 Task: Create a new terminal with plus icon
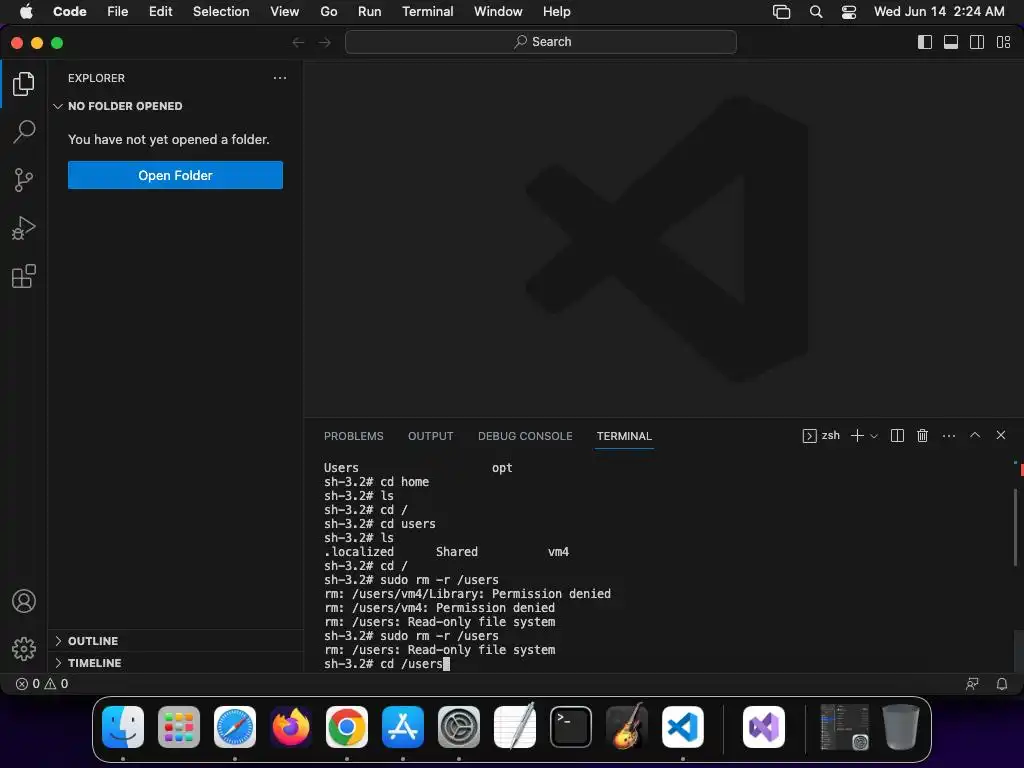tap(857, 436)
